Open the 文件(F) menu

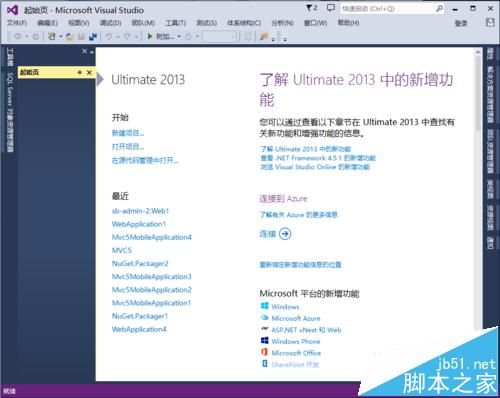[17, 23]
